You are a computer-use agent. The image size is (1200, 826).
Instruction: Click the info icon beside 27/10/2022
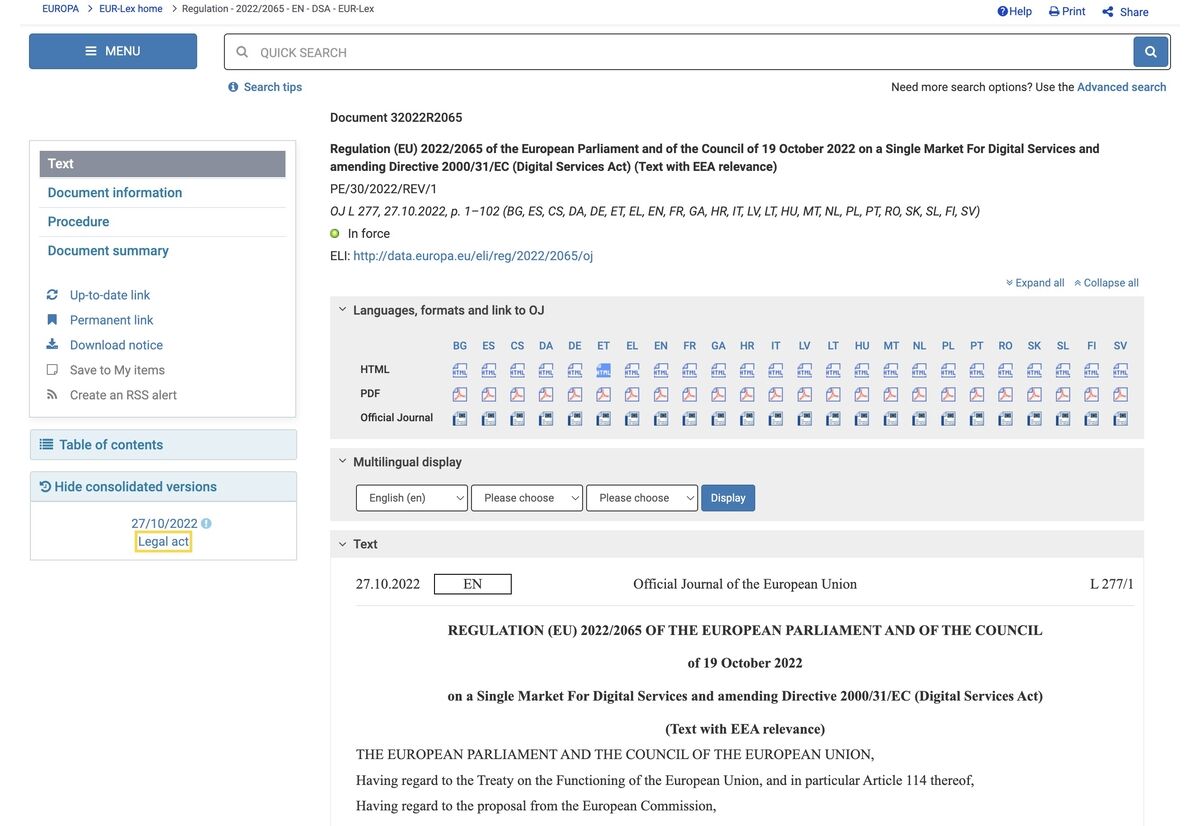[x=206, y=524]
